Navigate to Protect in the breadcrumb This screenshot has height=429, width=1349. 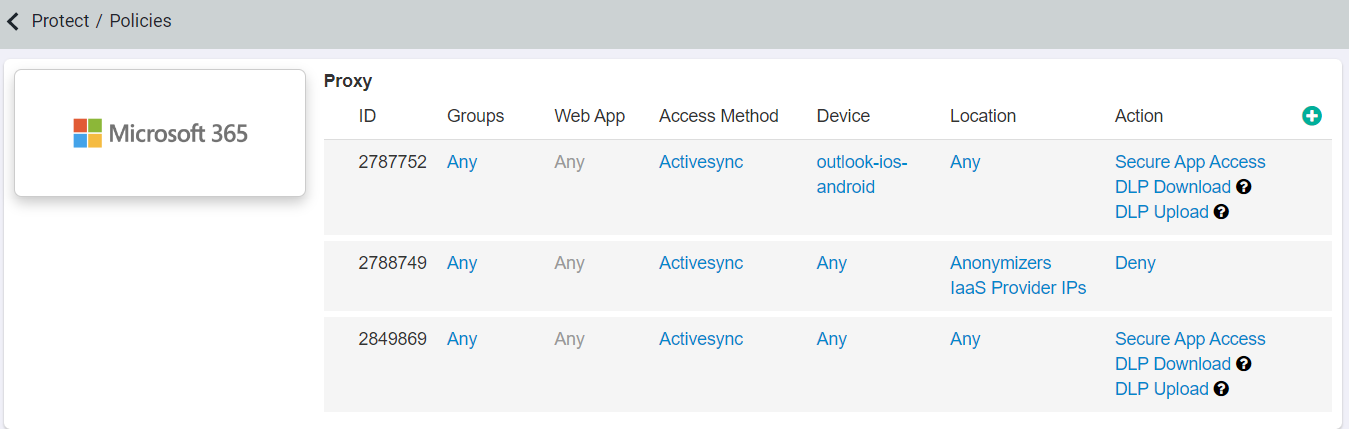tap(61, 21)
